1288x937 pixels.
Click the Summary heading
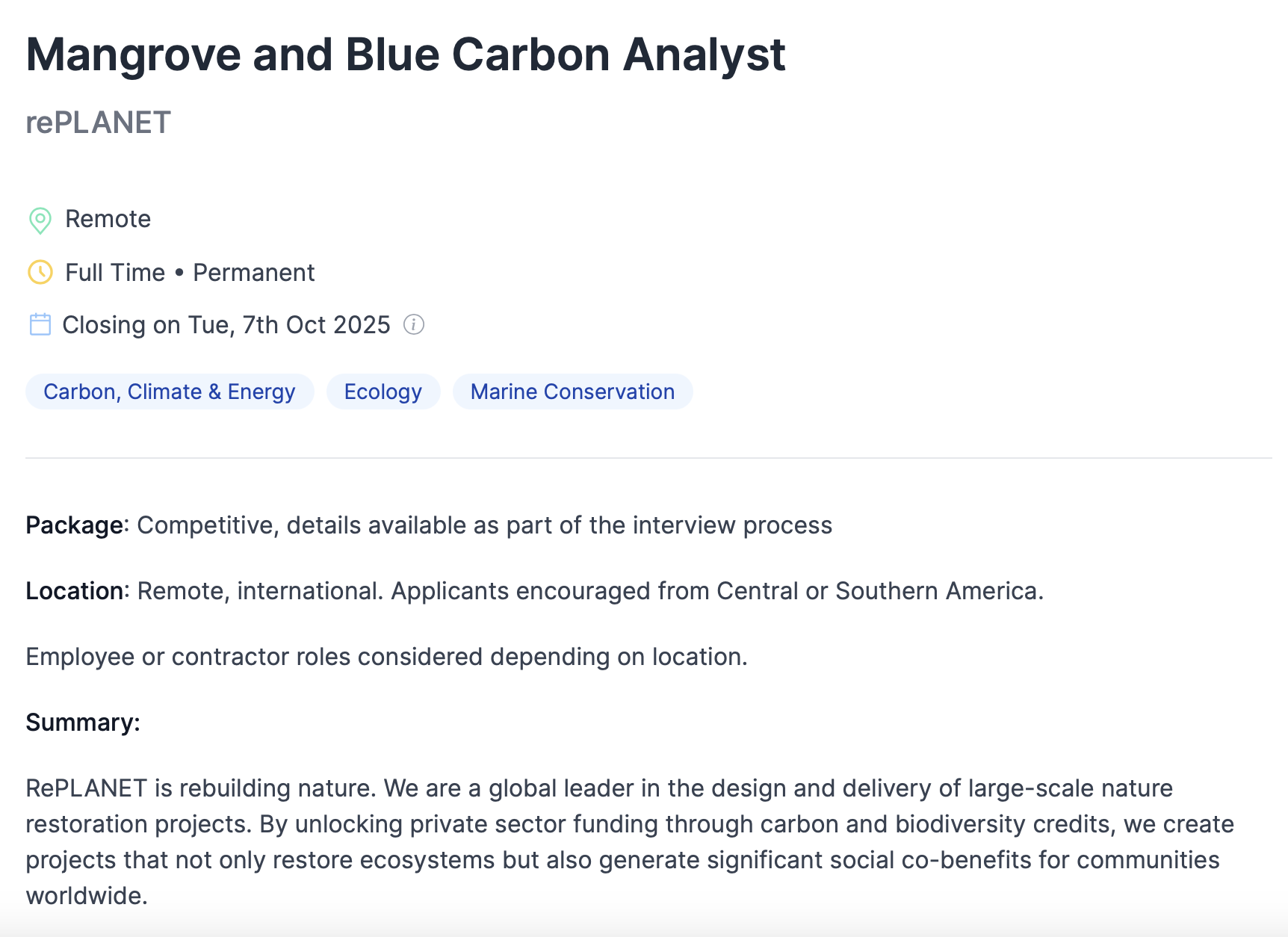pyautogui.click(x=83, y=723)
